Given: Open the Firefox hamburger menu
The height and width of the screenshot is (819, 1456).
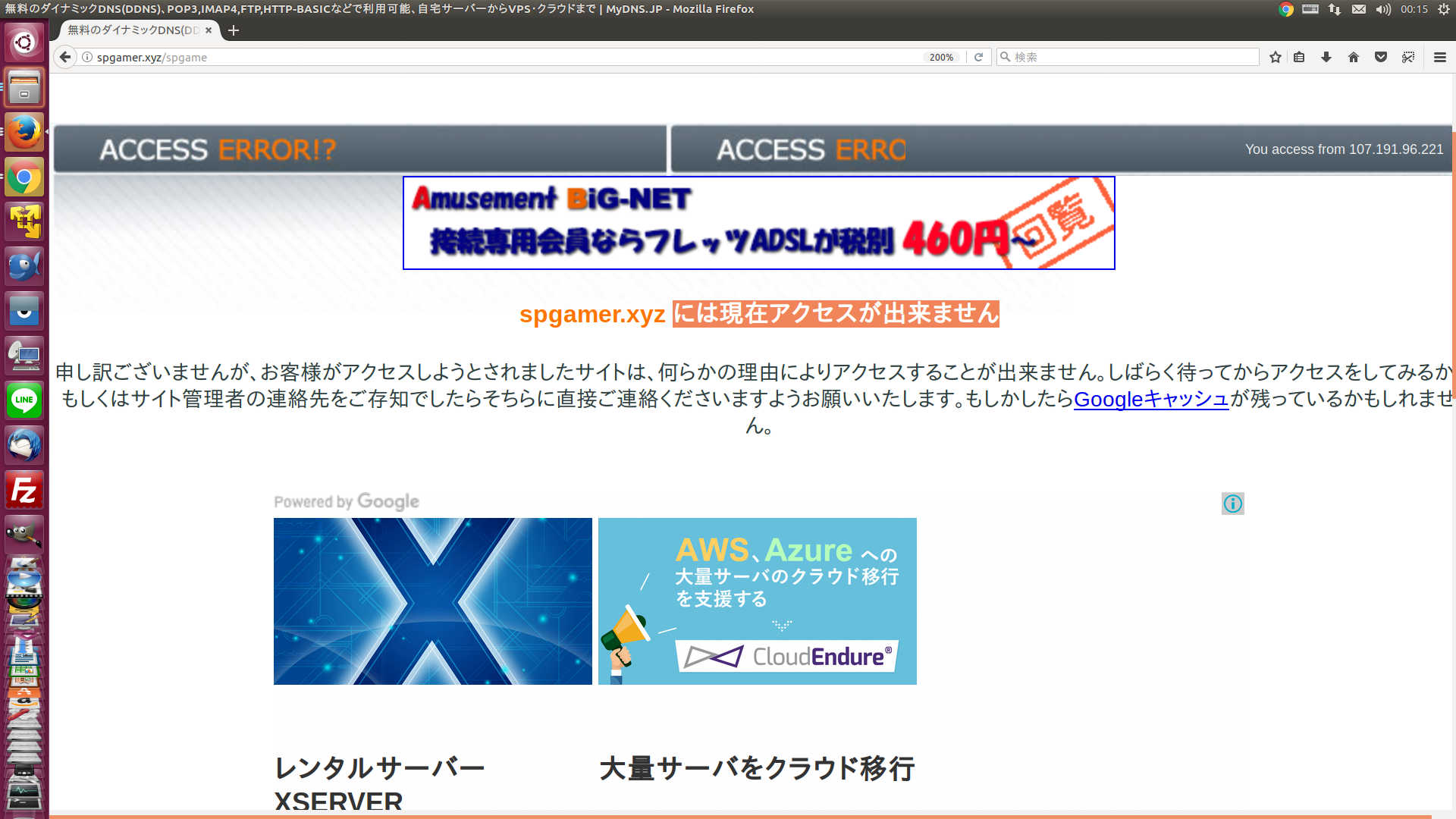Looking at the screenshot, I should point(1440,57).
